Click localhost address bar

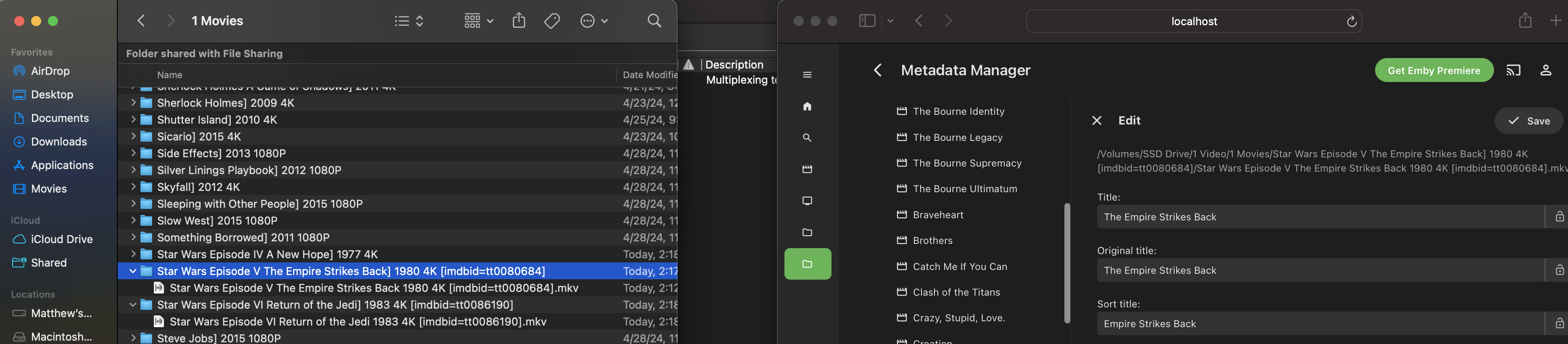[1193, 21]
